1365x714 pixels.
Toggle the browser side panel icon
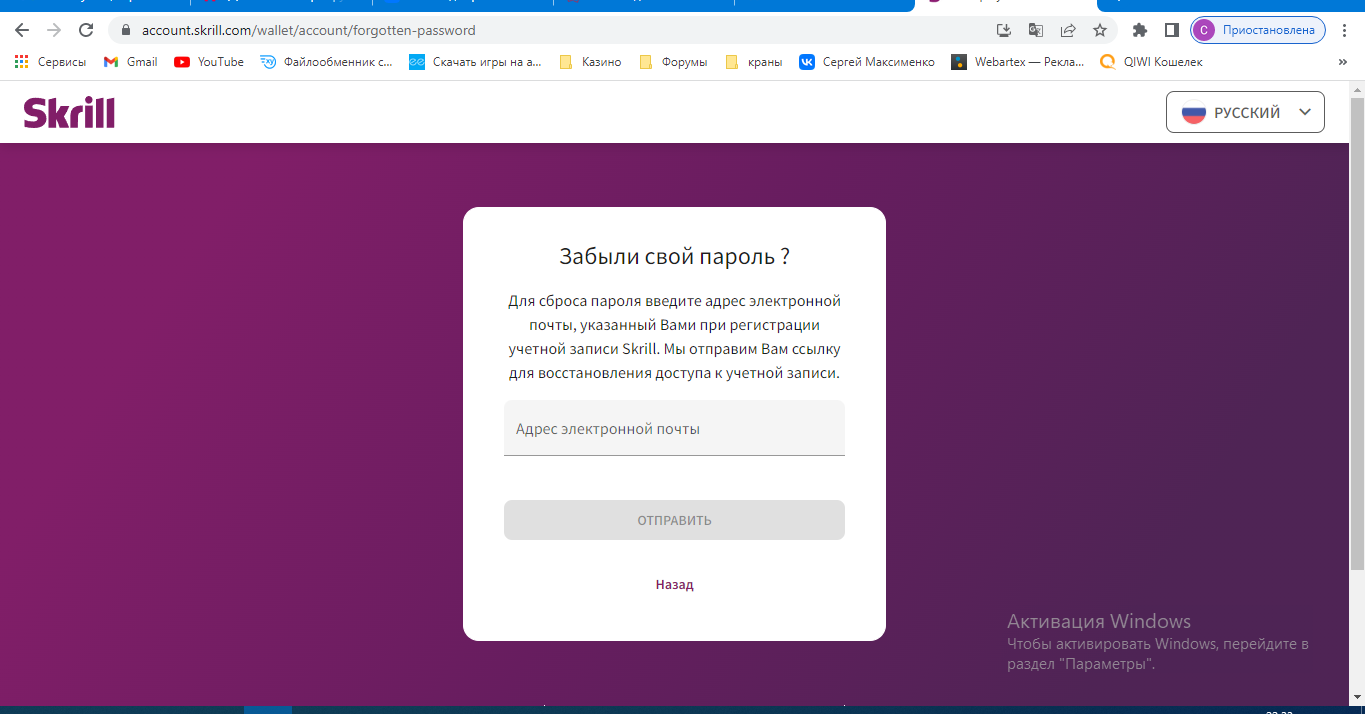tap(1172, 30)
